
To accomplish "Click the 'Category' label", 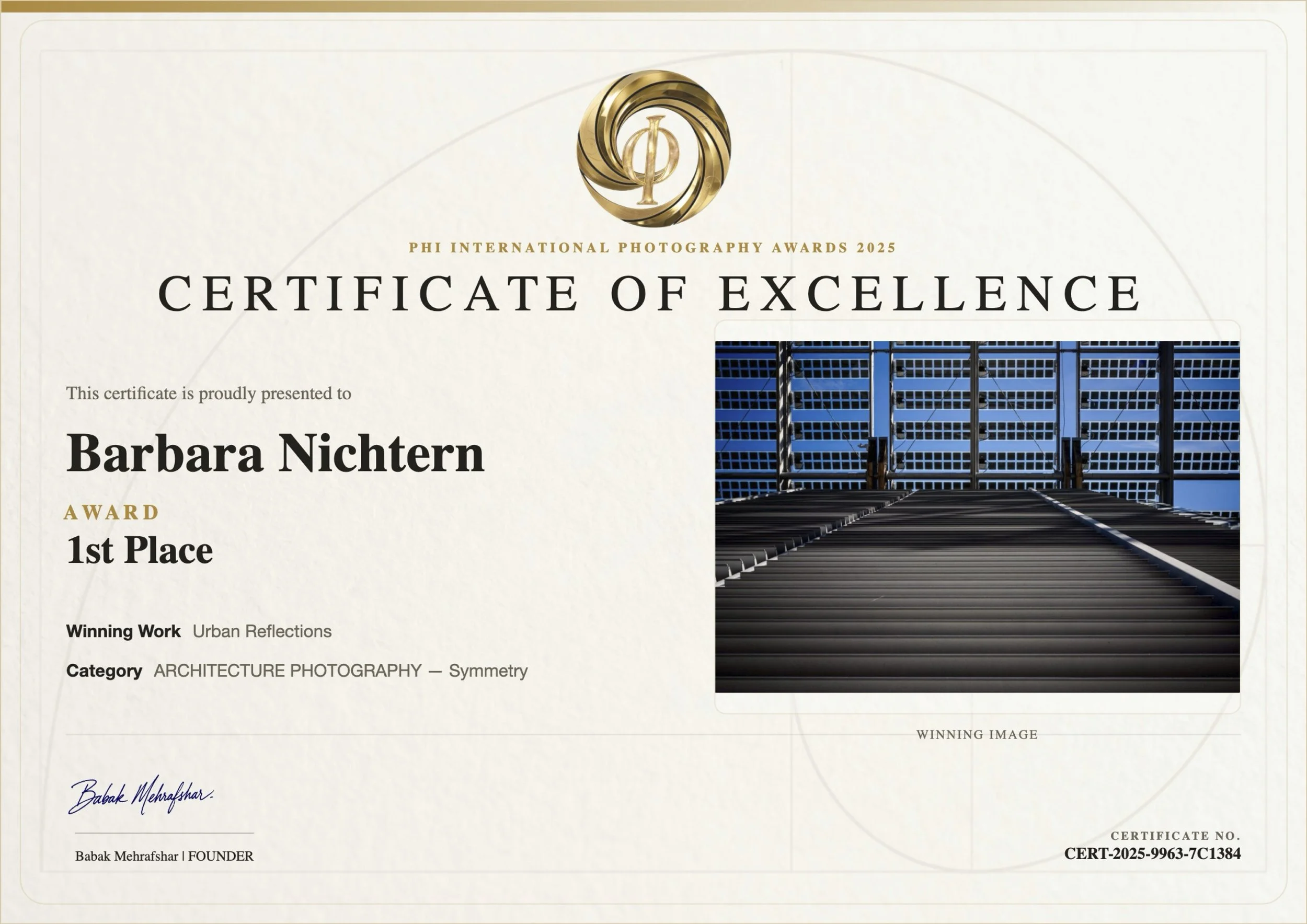I will point(104,671).
